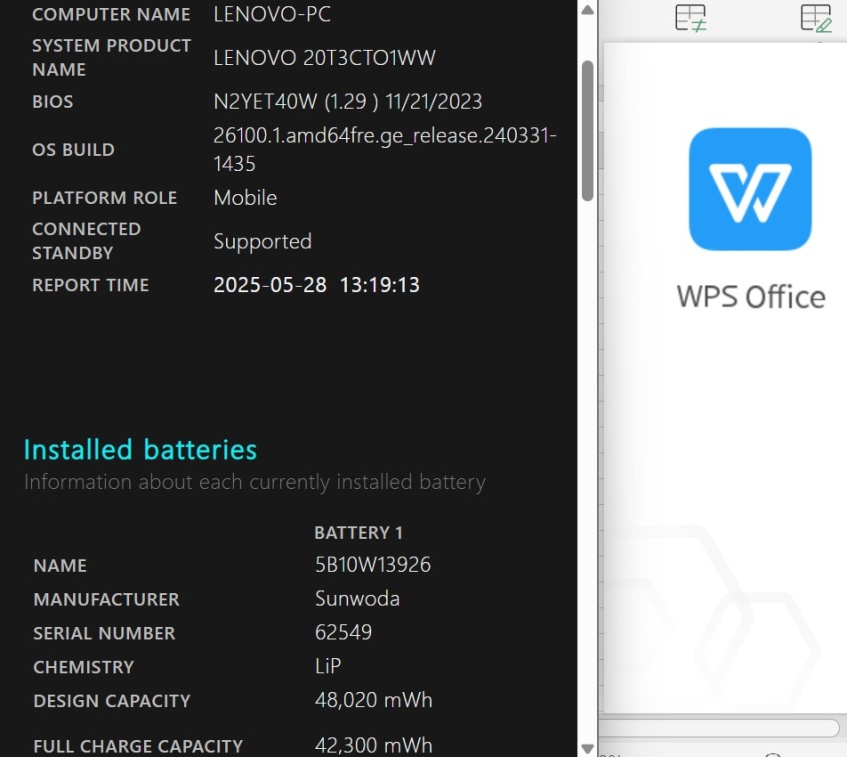Click the vertical scrollbar thumb in battery report
Viewport: 847px width, 757px height.
click(588, 131)
